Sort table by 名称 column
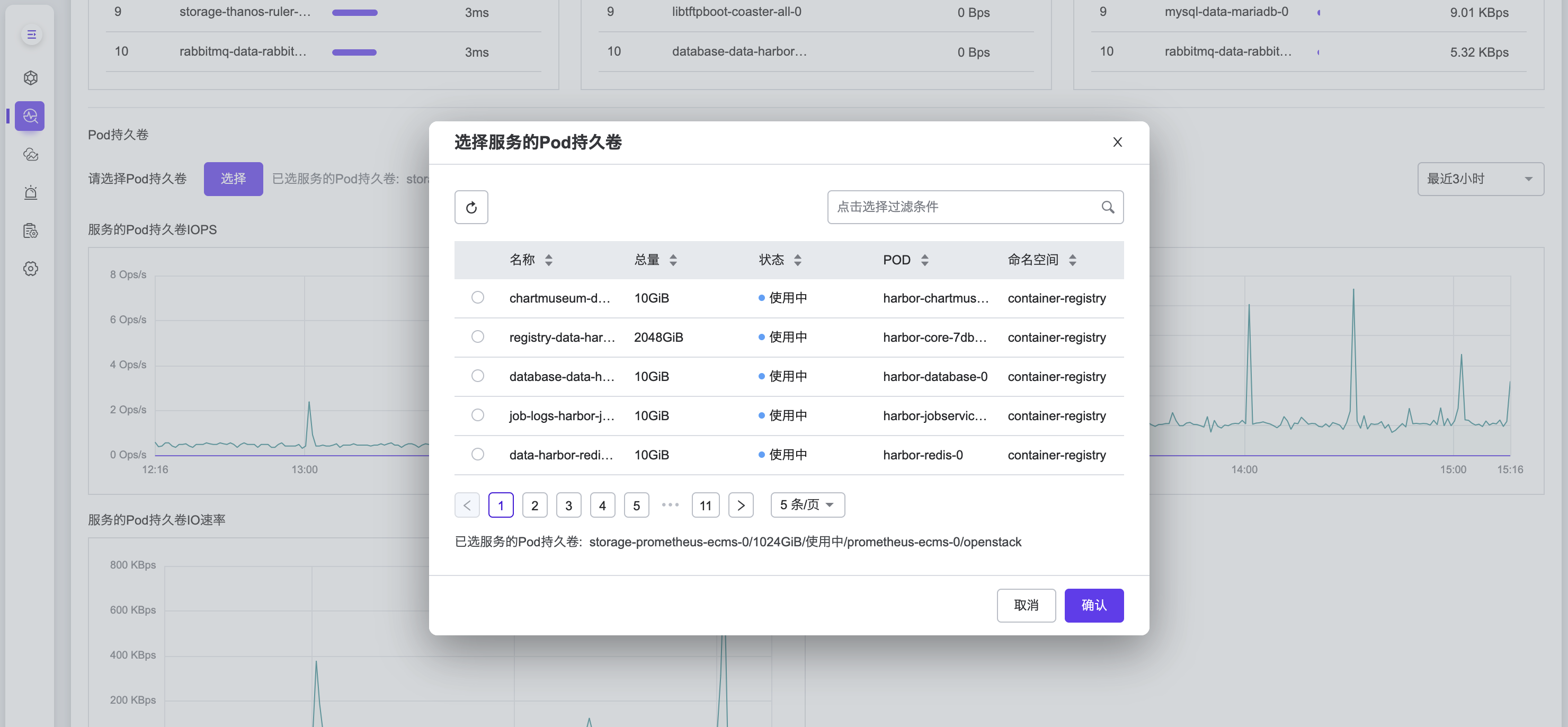 (x=548, y=261)
